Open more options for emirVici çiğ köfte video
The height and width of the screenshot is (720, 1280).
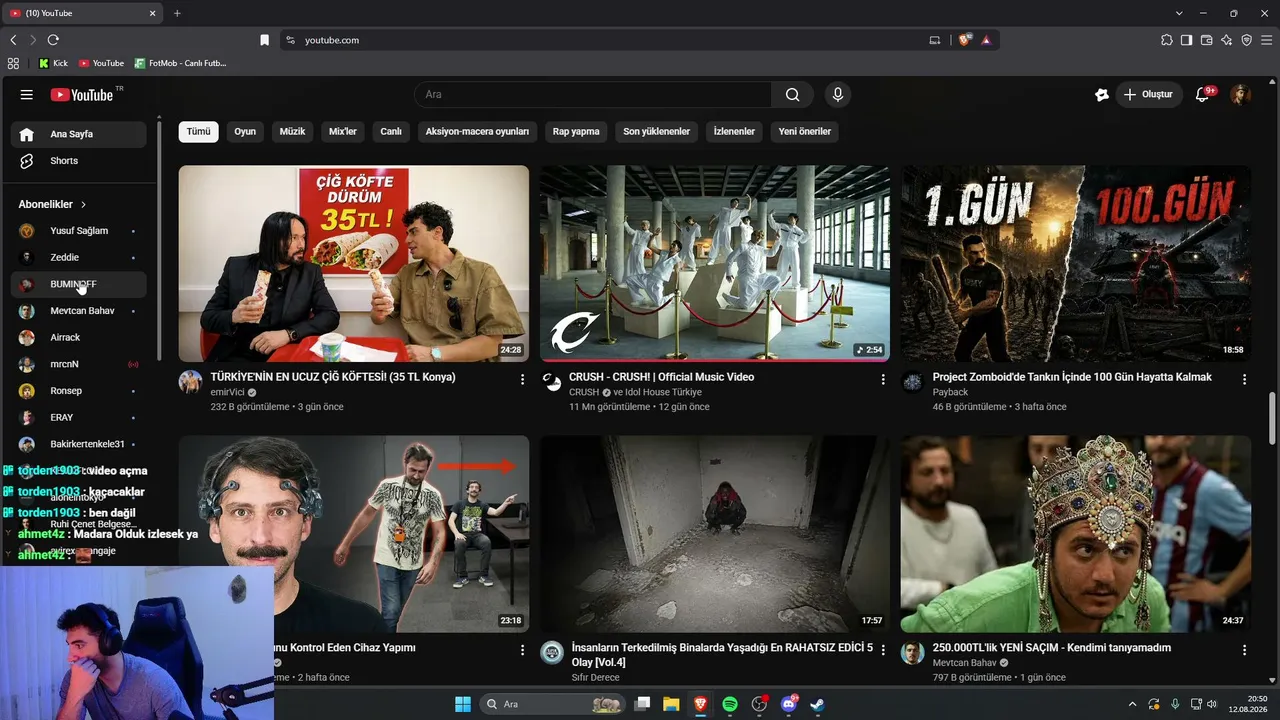pos(522,380)
